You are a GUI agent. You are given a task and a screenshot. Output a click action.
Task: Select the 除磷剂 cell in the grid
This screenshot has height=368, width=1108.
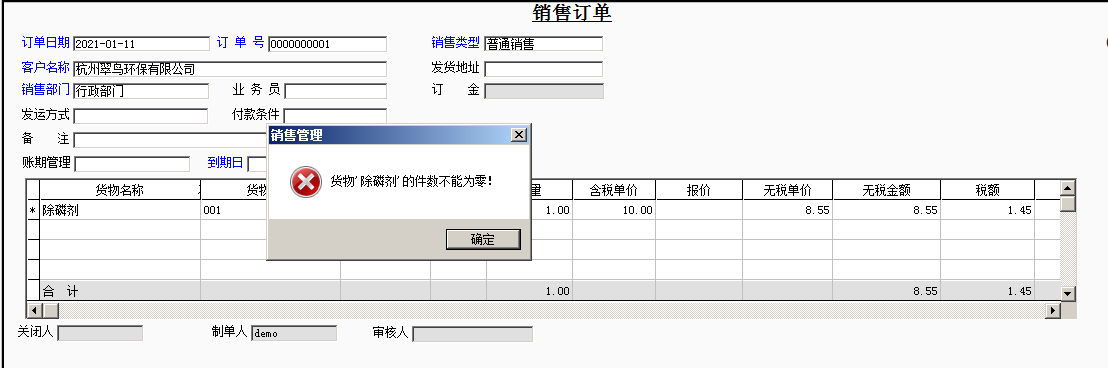click(119, 210)
